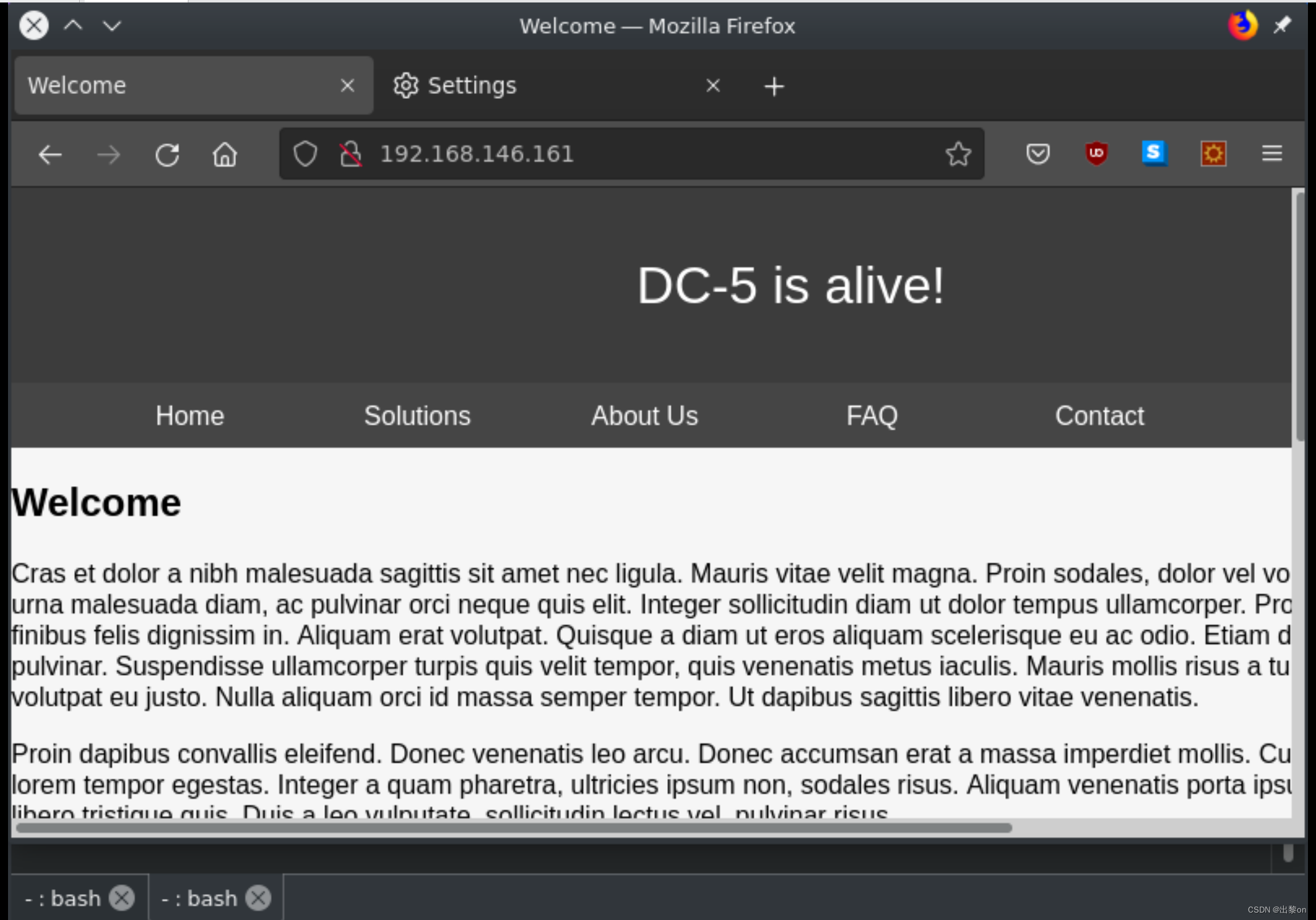Open uBlock Origin extension icon
The height and width of the screenshot is (920, 1316).
[x=1096, y=153]
